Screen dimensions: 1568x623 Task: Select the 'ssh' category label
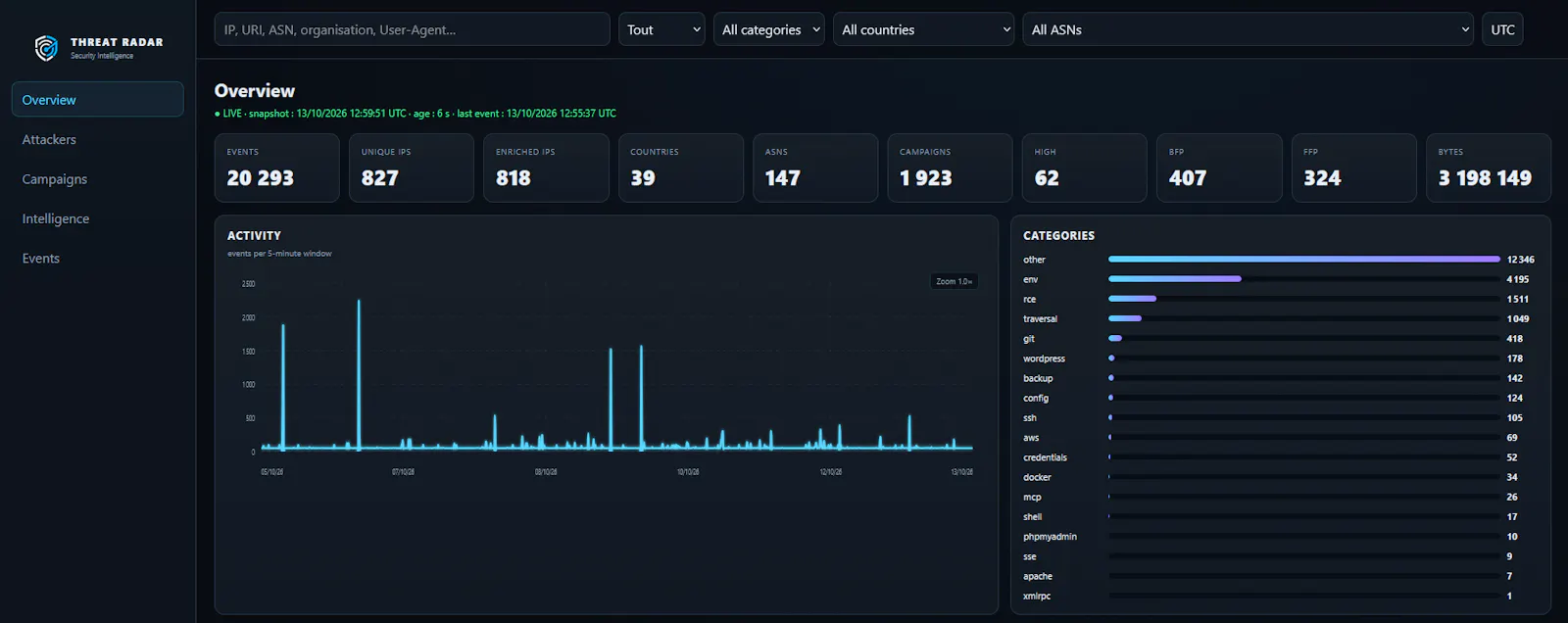(1030, 418)
